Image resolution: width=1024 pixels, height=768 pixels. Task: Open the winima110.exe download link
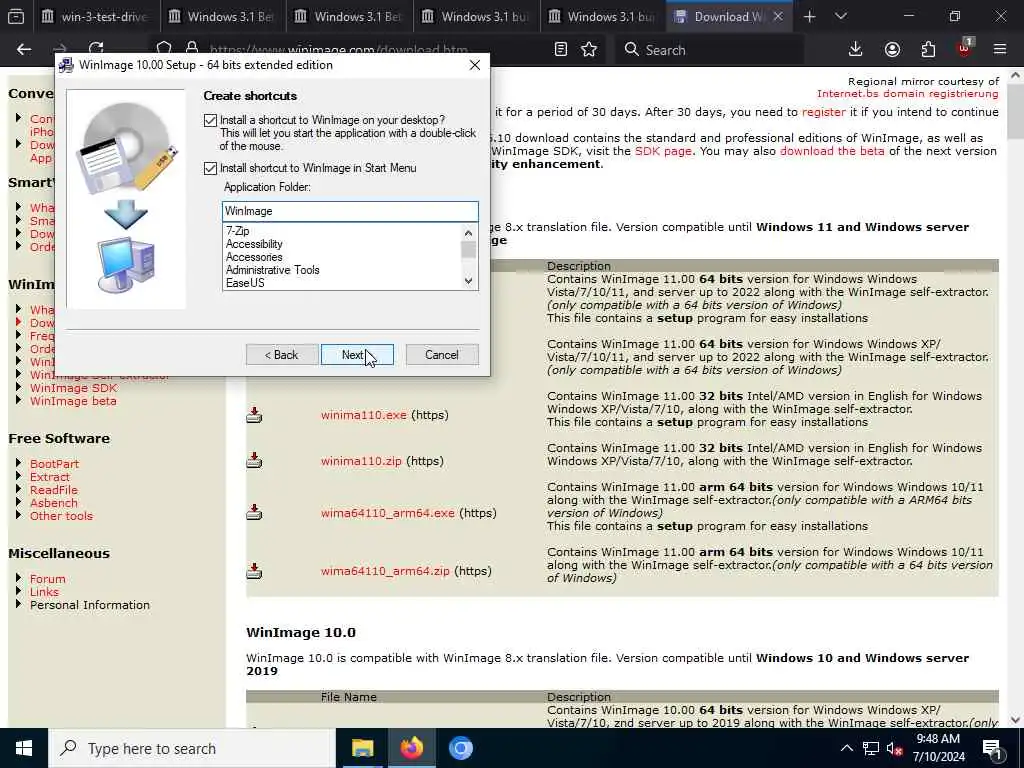click(364, 415)
